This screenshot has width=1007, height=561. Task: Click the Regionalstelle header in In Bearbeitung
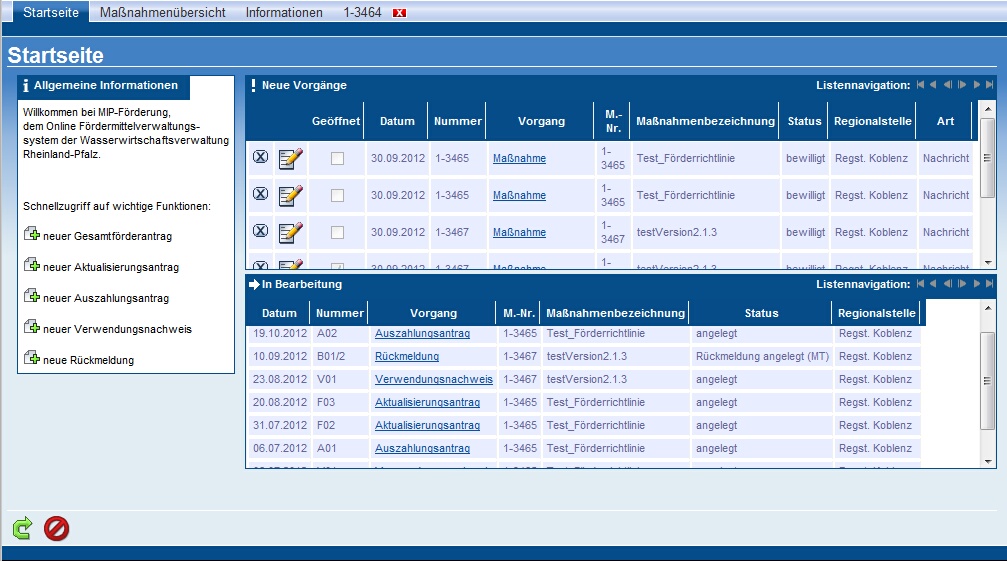pos(877,313)
